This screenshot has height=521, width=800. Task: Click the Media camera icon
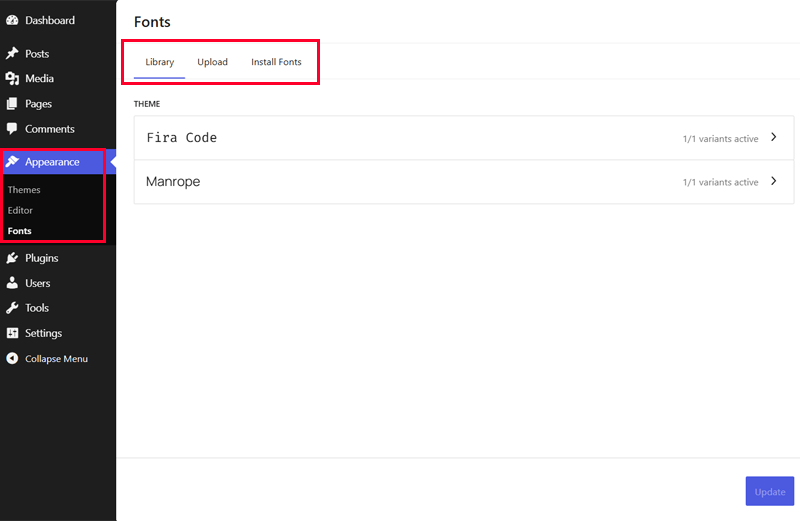tap(12, 79)
